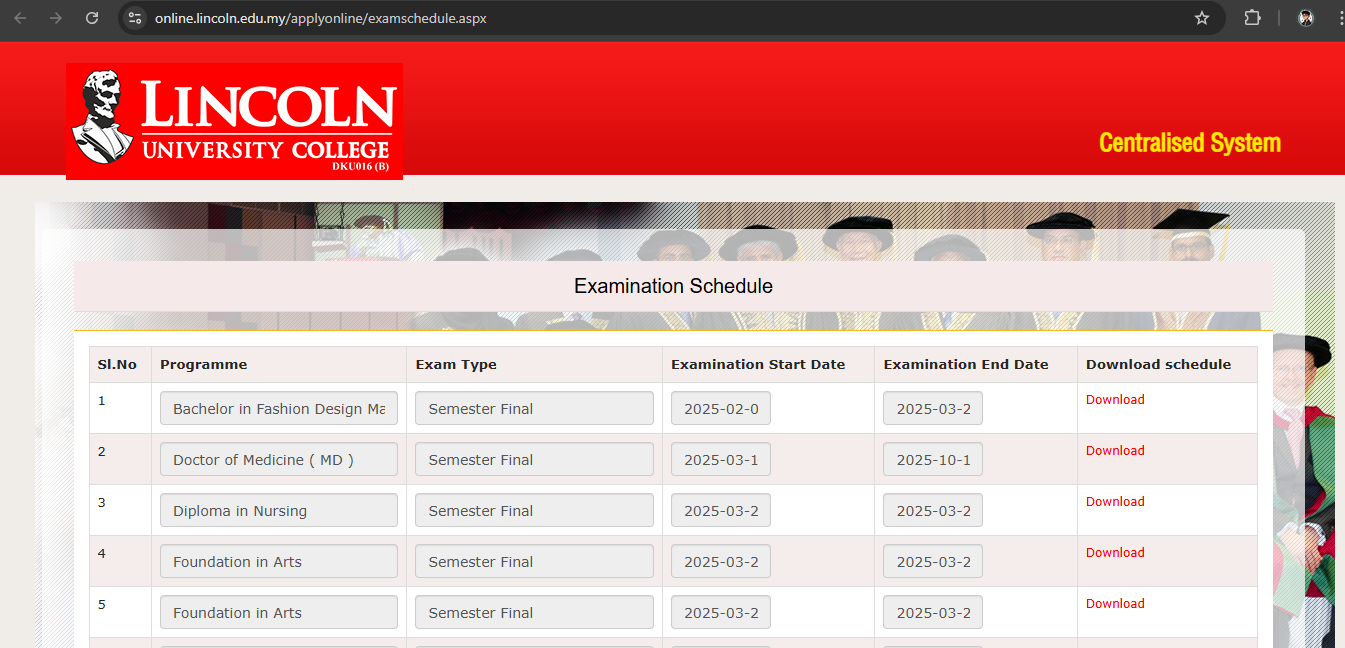Click the Doctor of Medicine programme field
The height and width of the screenshot is (648, 1345).
coord(279,459)
